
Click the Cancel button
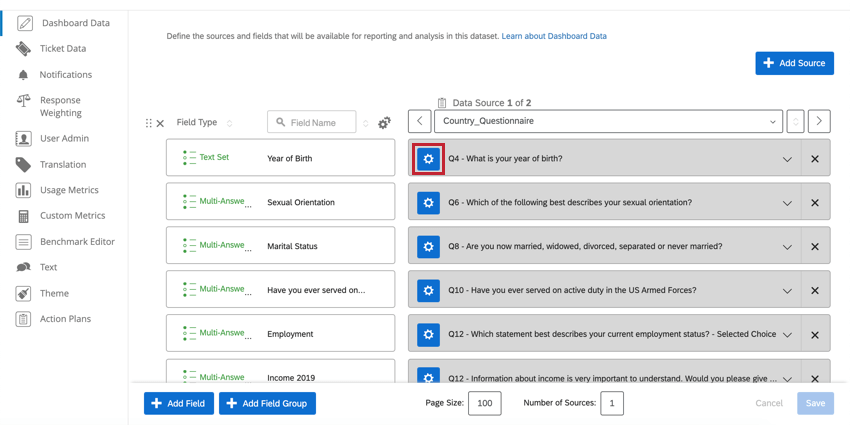coord(769,403)
